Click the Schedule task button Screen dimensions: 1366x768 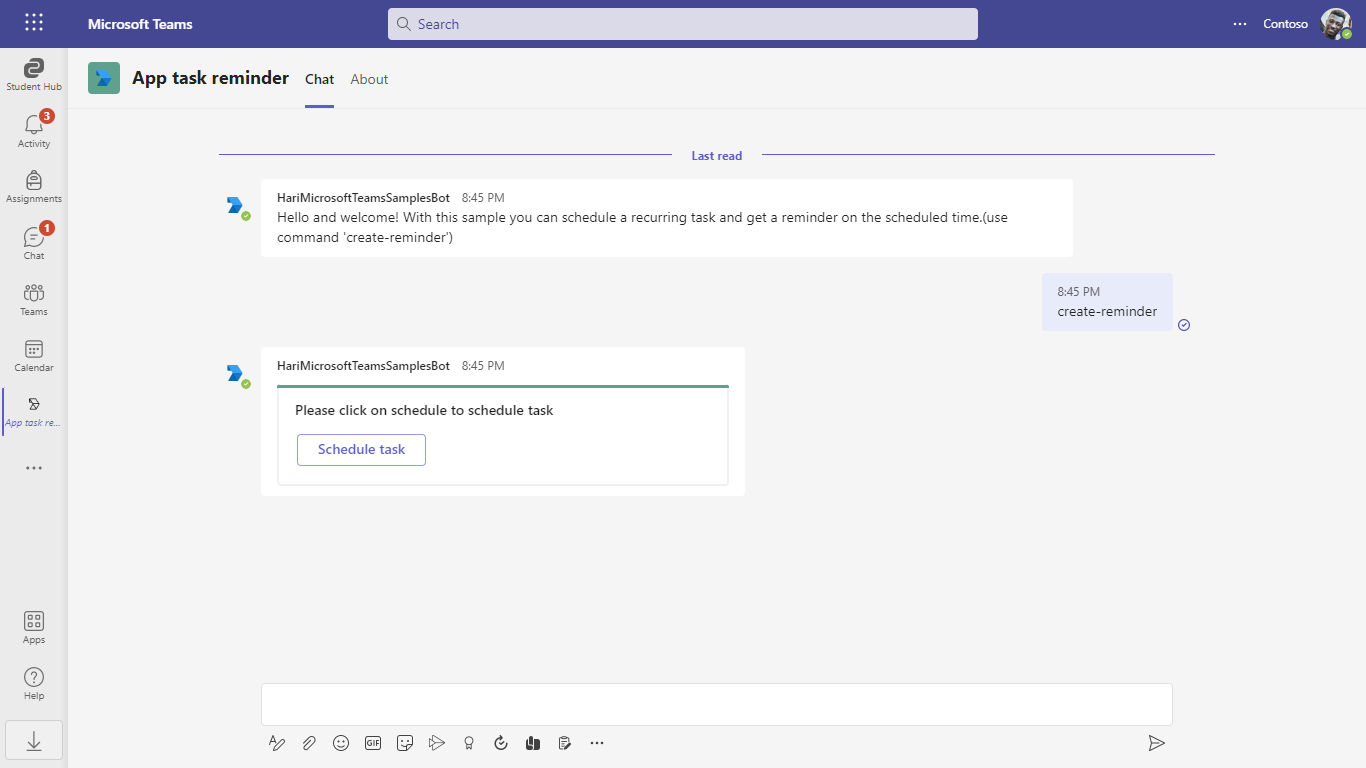(361, 450)
